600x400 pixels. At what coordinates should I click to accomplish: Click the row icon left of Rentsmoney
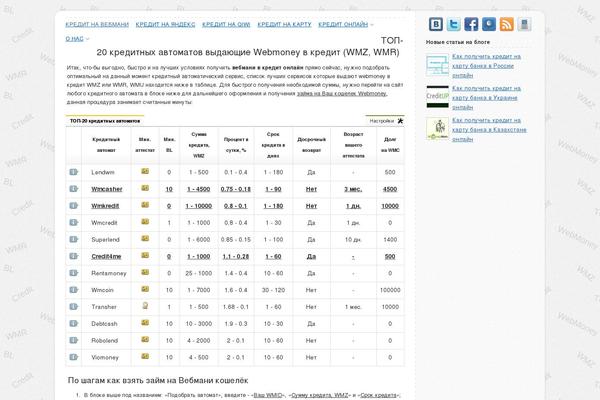[73, 273]
